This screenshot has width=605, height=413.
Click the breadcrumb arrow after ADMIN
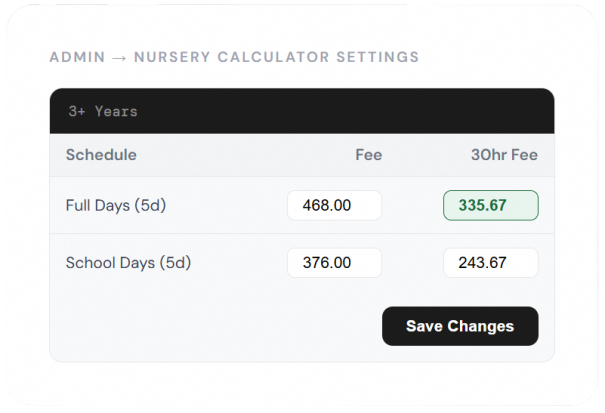point(120,57)
